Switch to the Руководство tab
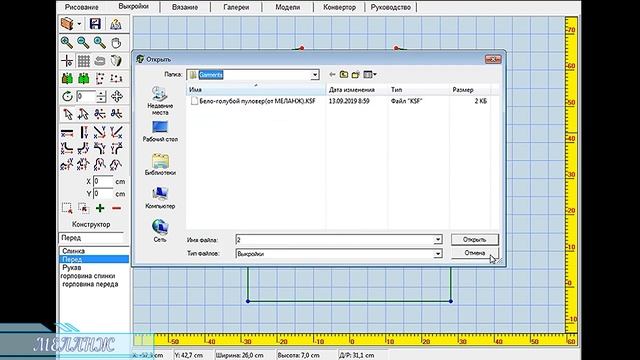 pos(391,7)
